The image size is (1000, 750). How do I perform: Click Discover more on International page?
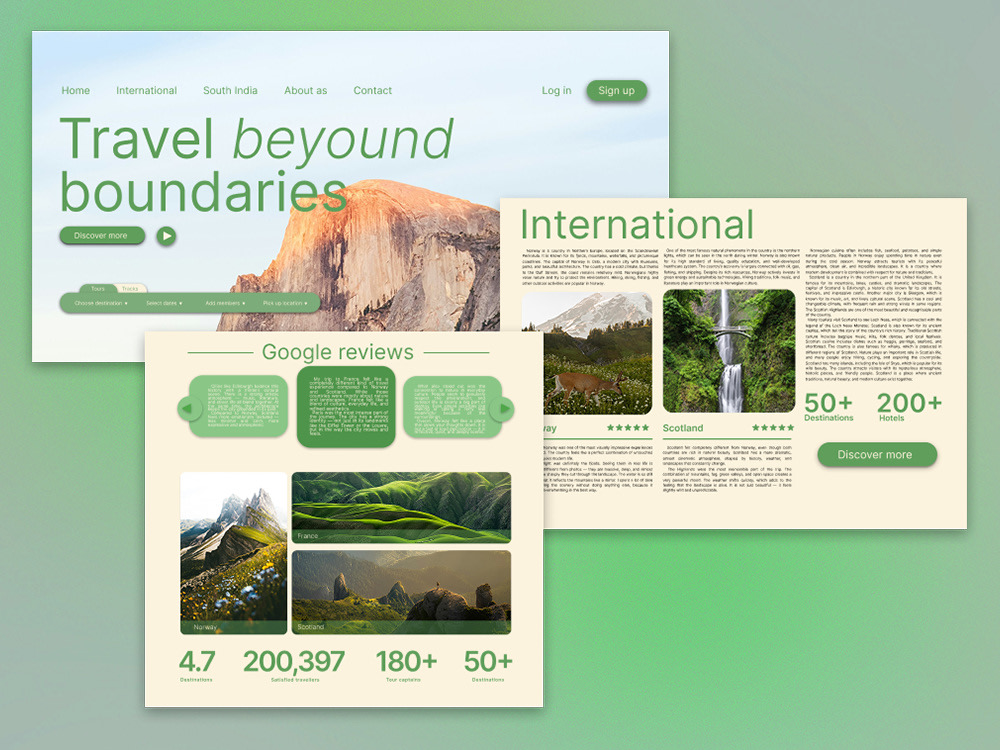[x=877, y=455]
